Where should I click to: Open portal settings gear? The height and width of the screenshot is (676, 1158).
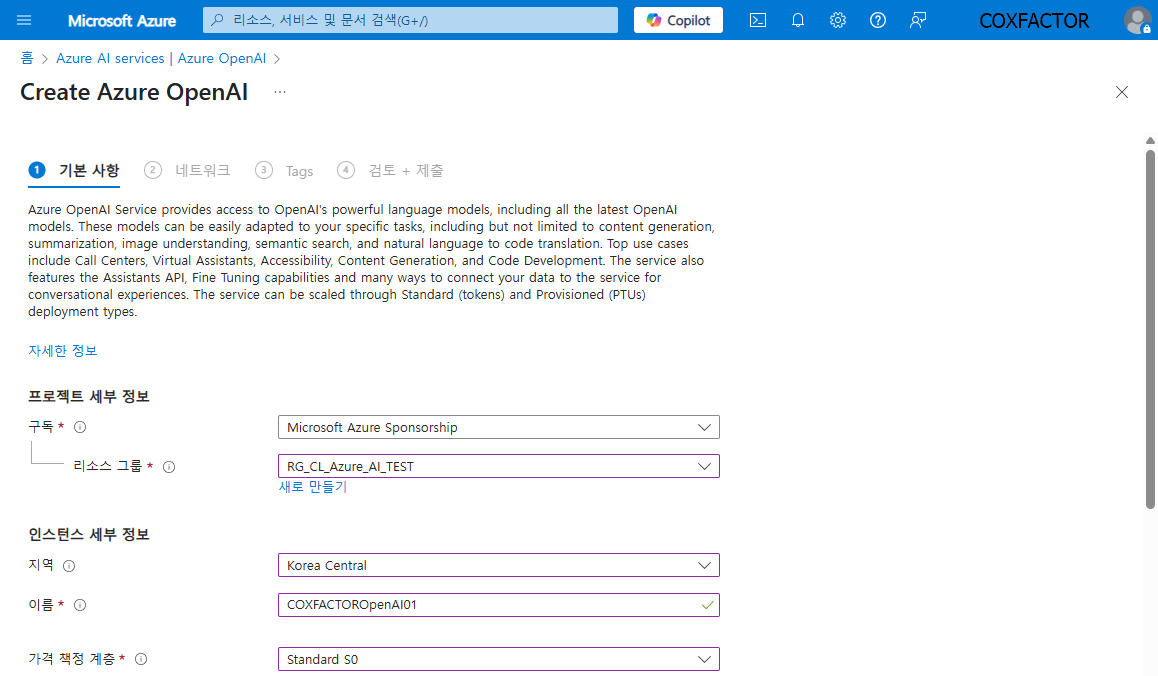tap(837, 20)
